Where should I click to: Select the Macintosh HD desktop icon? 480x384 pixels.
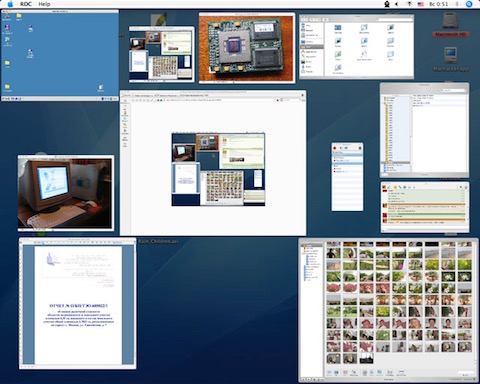pos(450,25)
